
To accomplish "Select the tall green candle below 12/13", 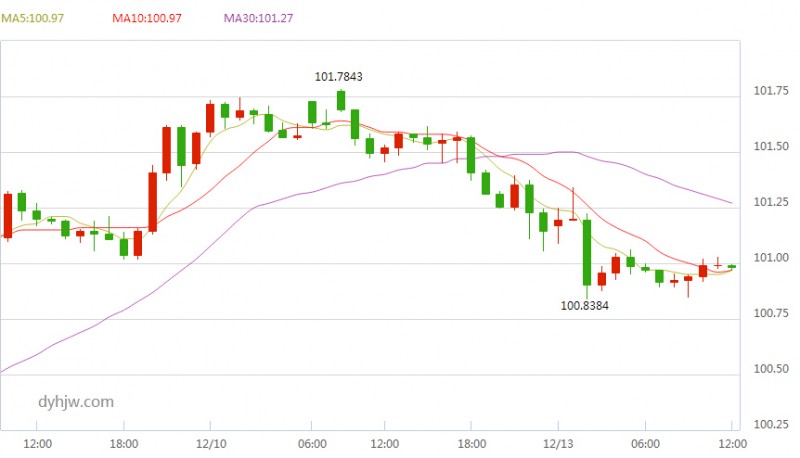I will point(587,252).
